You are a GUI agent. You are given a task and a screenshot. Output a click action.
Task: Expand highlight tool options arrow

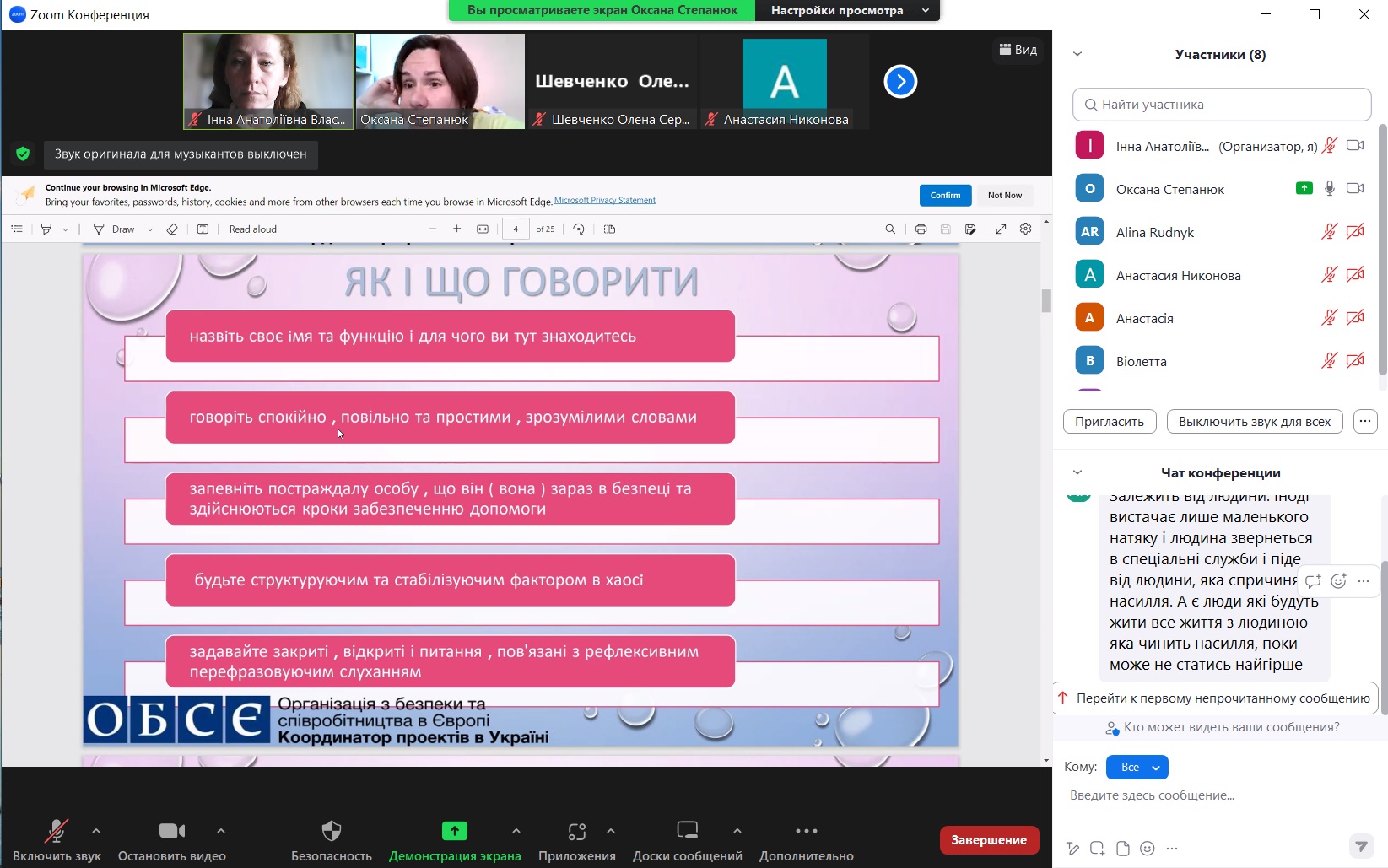[66, 229]
